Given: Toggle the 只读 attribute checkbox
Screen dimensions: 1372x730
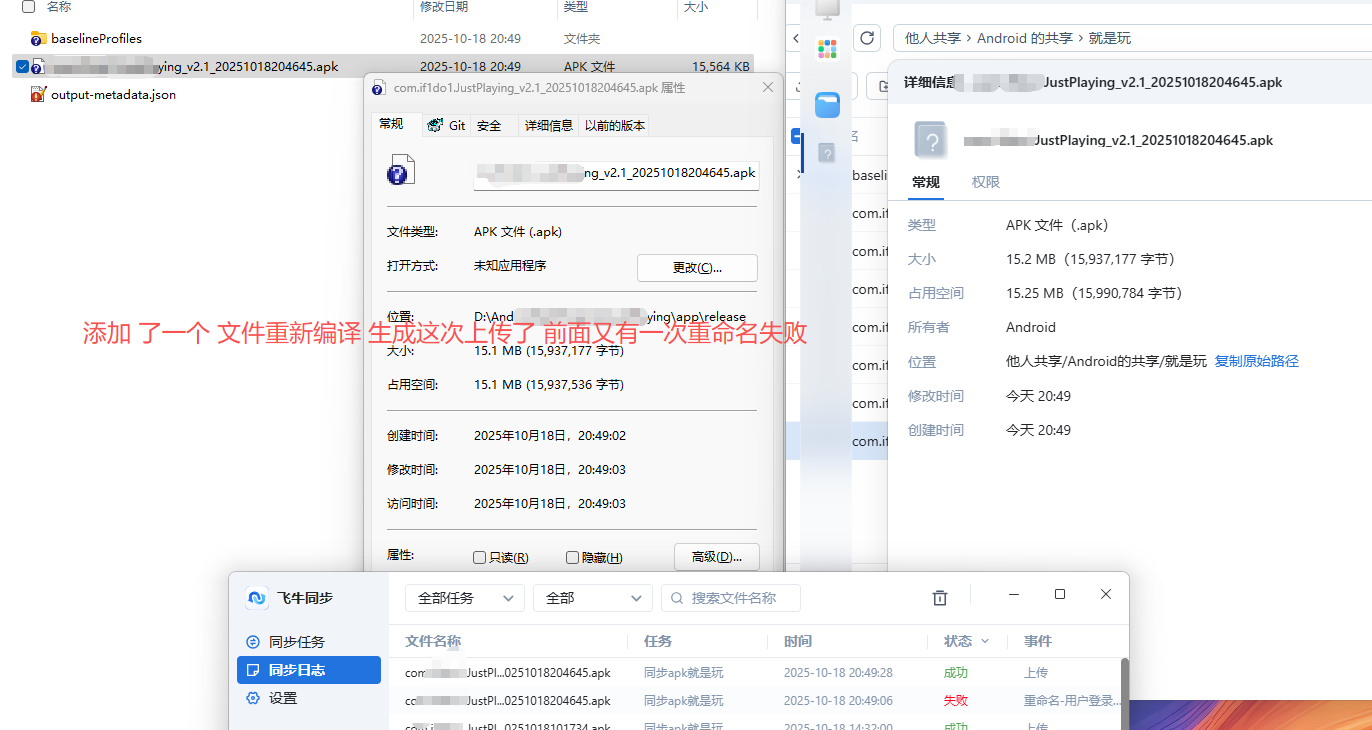Looking at the screenshot, I should [480, 558].
